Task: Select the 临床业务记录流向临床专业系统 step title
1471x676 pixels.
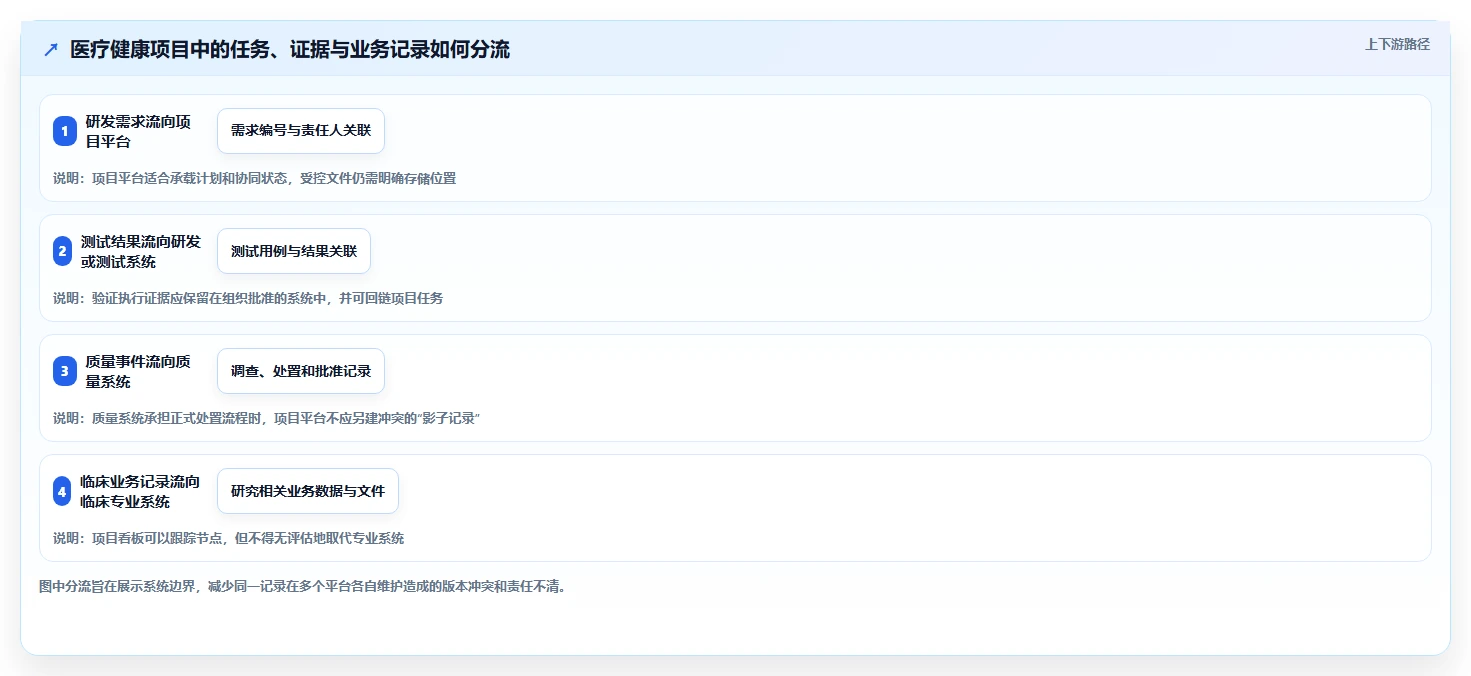Action: [140, 491]
